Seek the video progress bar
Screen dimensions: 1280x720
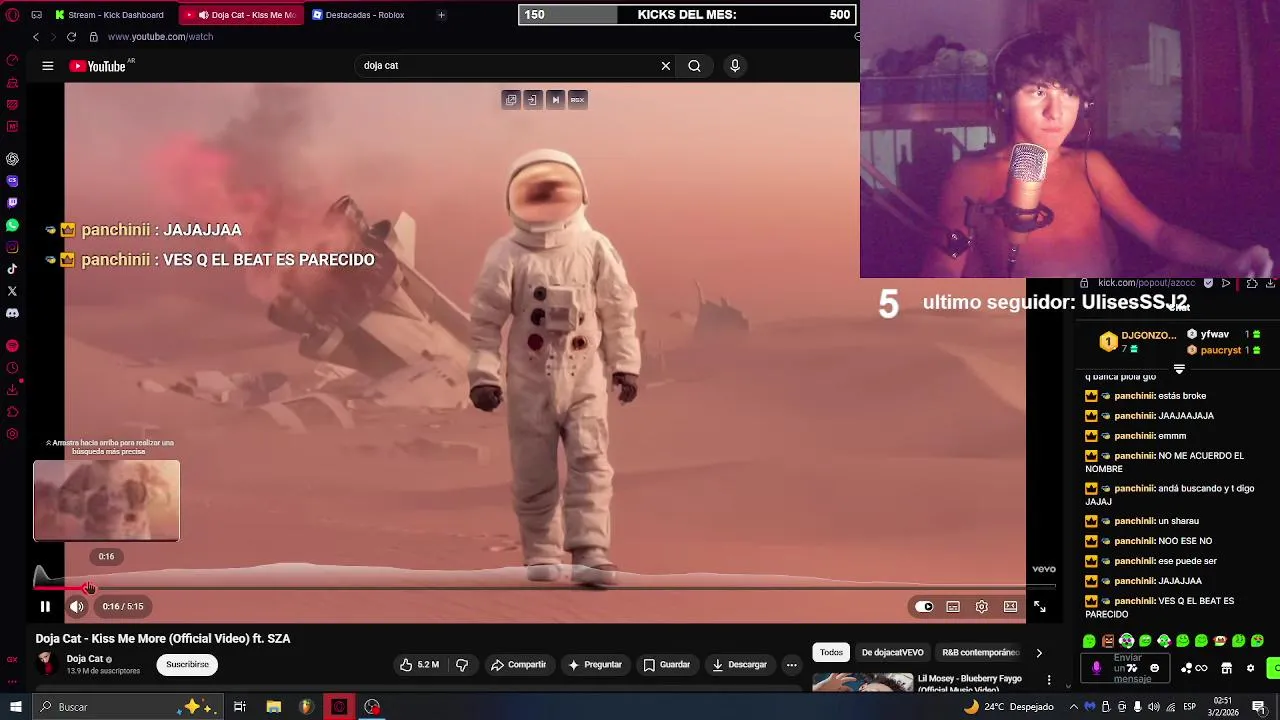click(x=545, y=588)
